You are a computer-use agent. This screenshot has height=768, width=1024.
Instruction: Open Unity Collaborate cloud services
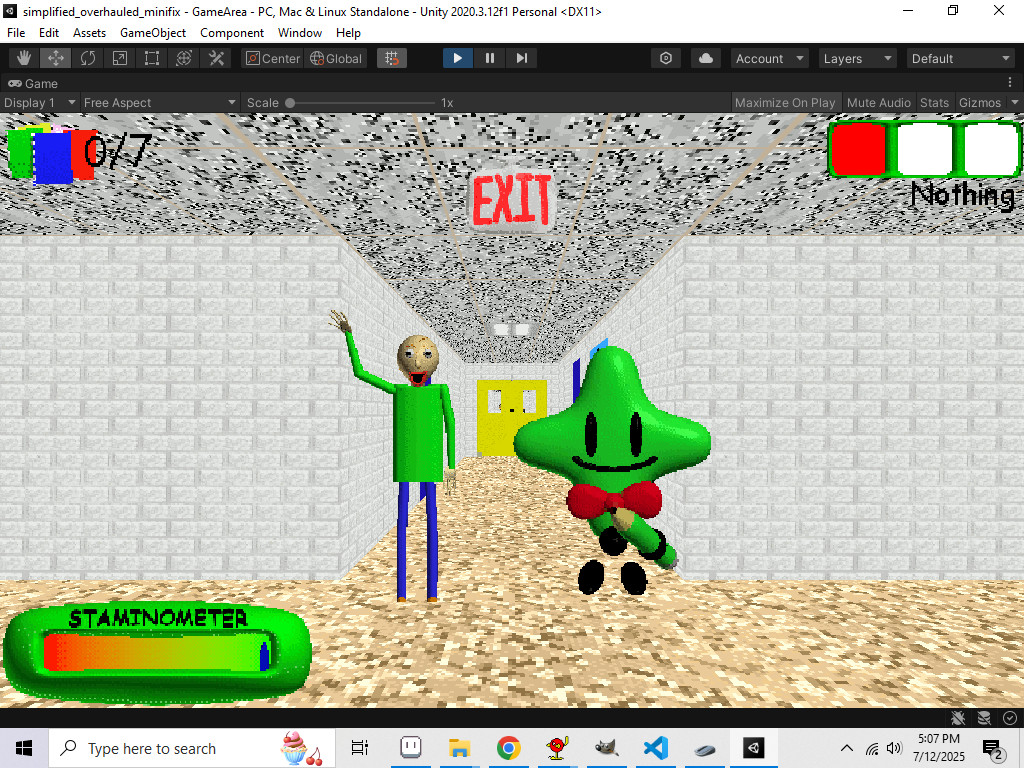point(706,58)
